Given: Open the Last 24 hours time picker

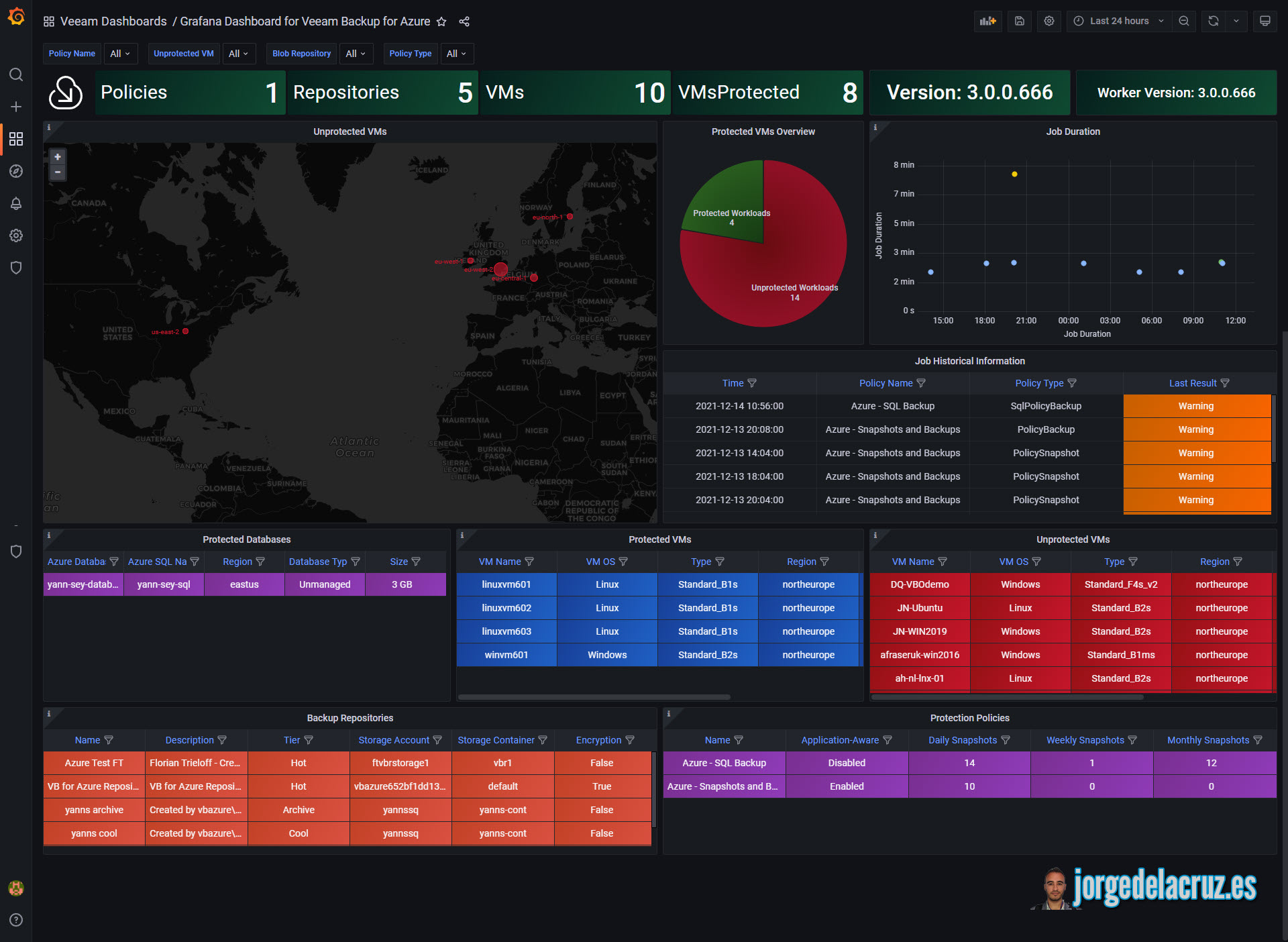Looking at the screenshot, I should pyautogui.click(x=1118, y=21).
